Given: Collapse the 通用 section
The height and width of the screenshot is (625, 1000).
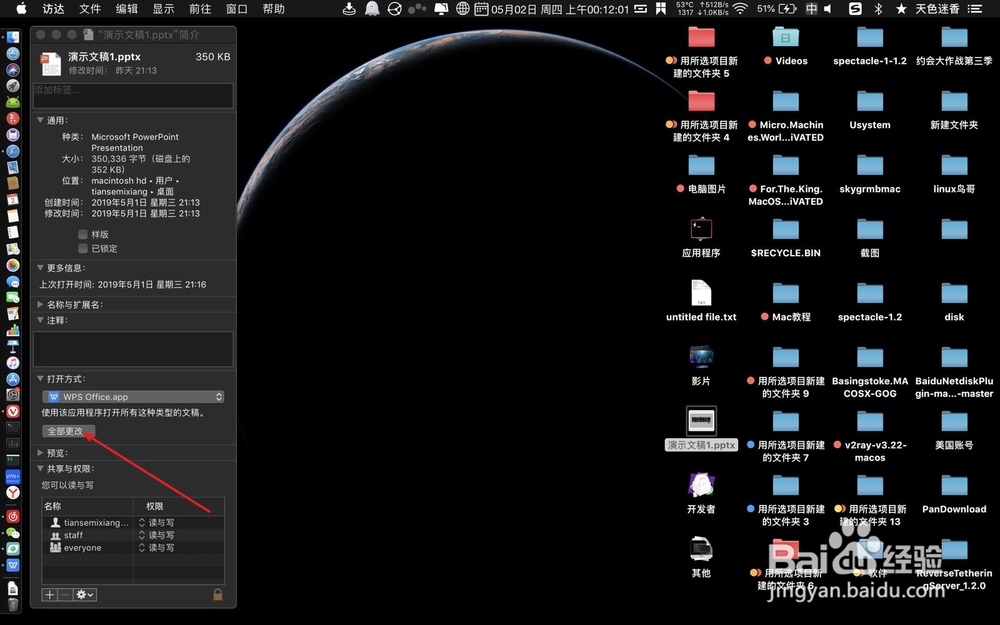Looking at the screenshot, I should 40,120.
